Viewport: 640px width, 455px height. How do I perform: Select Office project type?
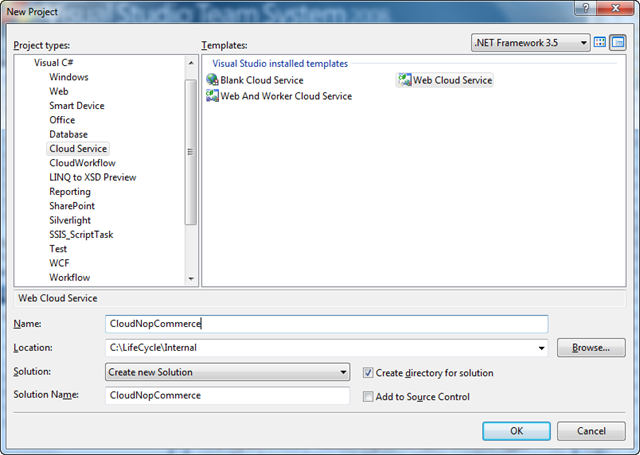[62, 120]
